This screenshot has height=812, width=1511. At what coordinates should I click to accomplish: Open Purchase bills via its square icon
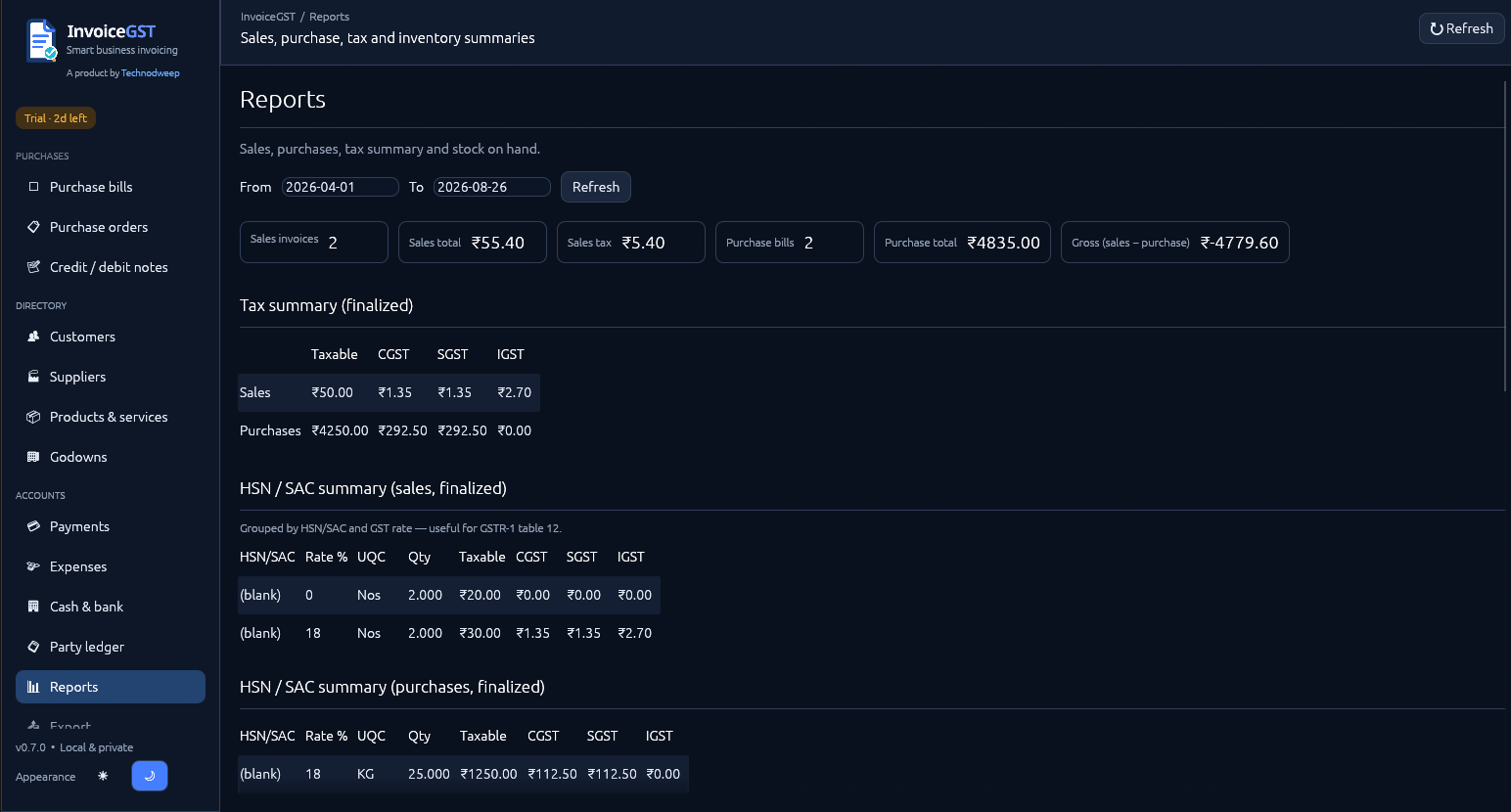33,187
